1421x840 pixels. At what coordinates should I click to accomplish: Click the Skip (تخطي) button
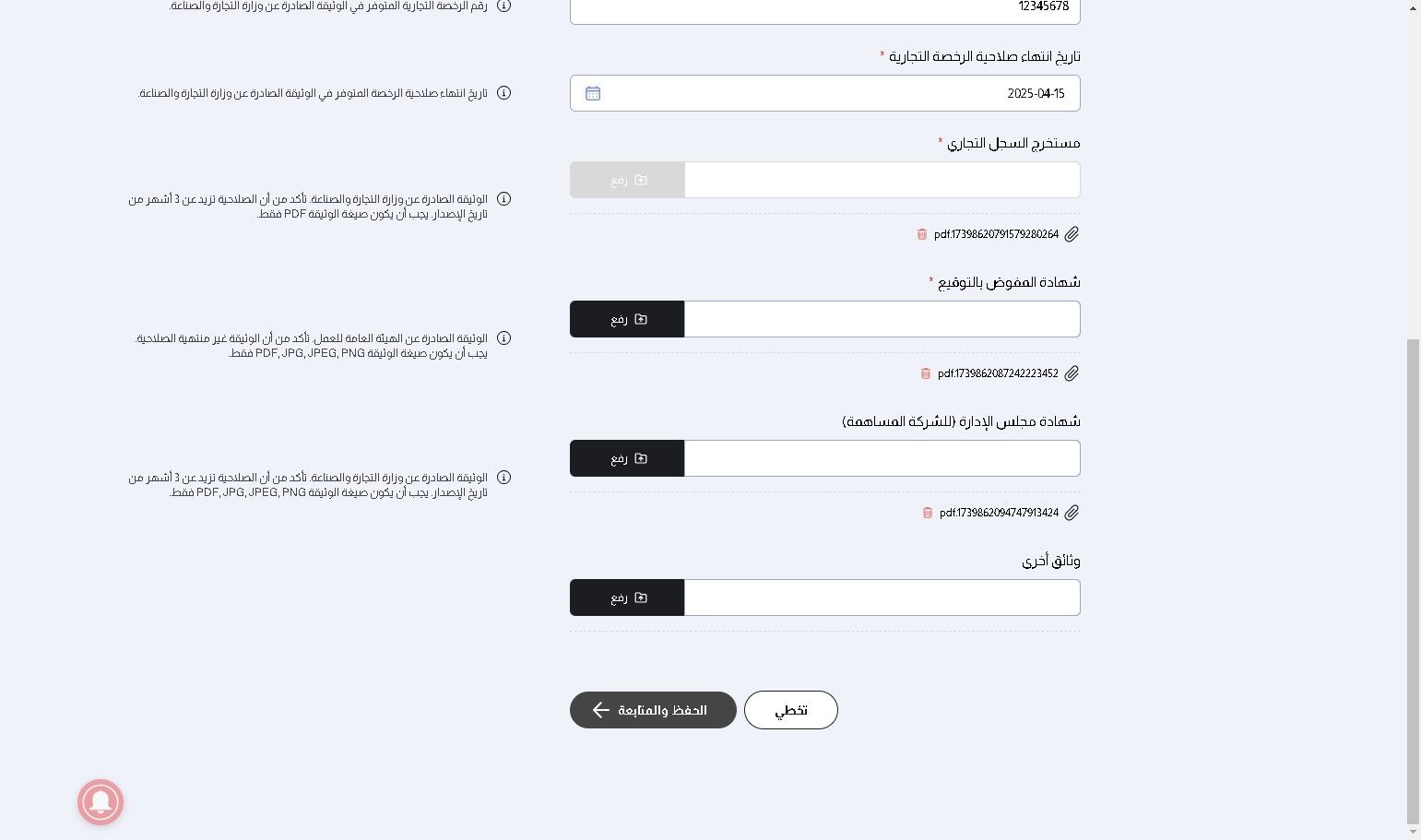(790, 710)
